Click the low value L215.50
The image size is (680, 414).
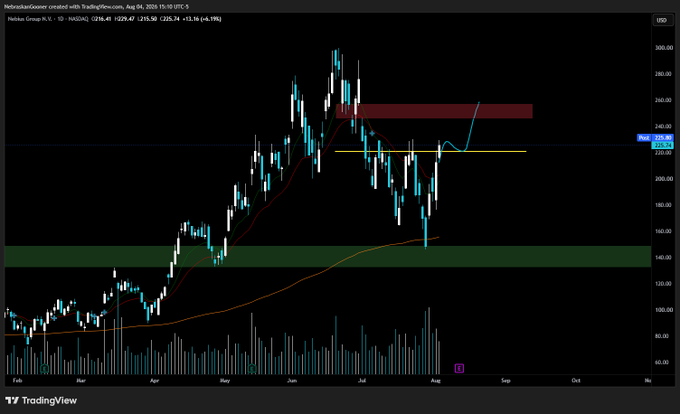(147, 19)
